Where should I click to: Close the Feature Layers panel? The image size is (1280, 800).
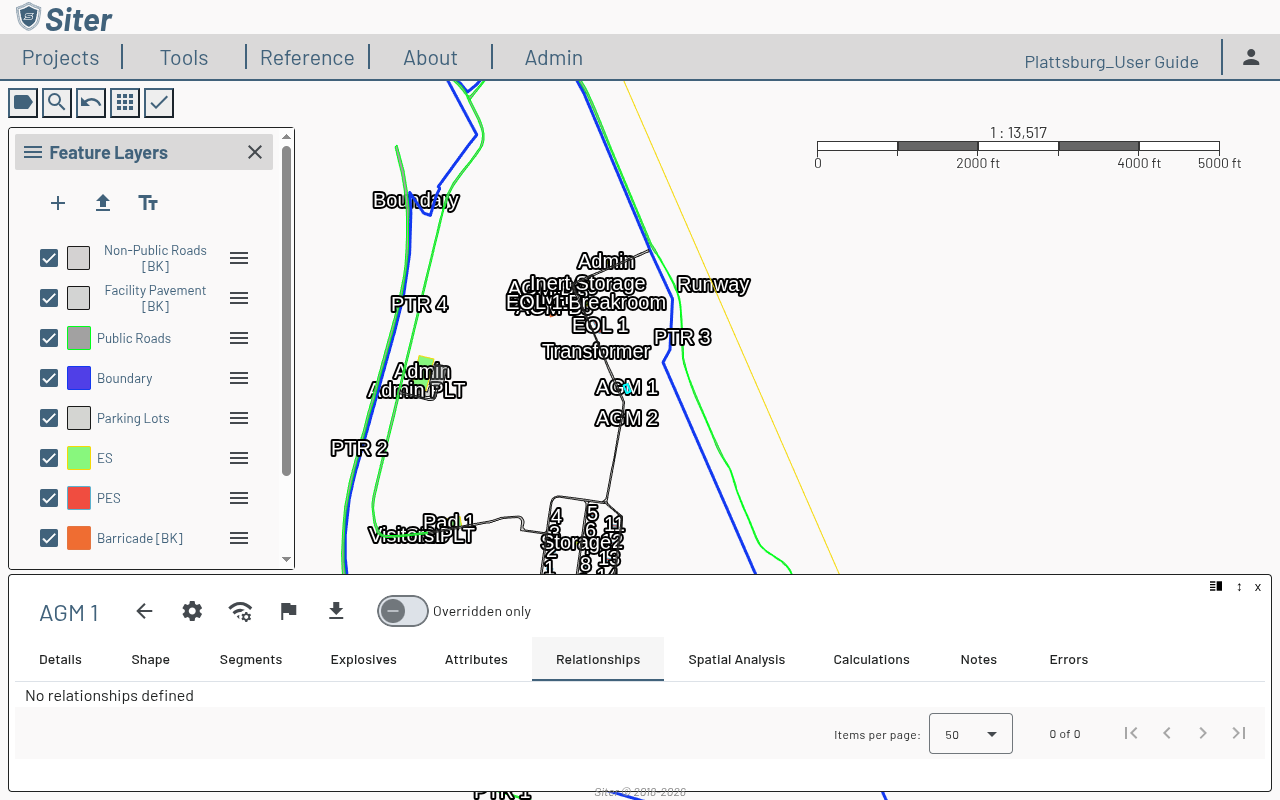click(x=255, y=152)
